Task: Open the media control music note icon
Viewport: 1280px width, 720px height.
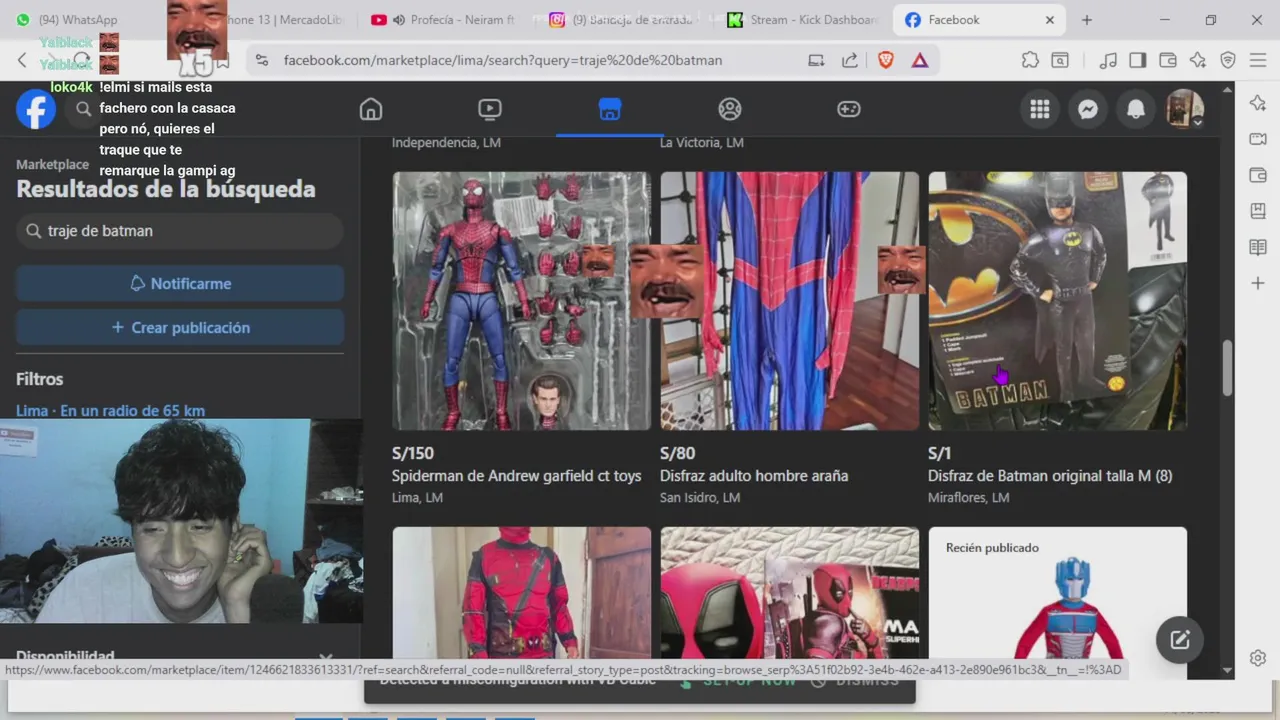Action: click(x=1108, y=60)
